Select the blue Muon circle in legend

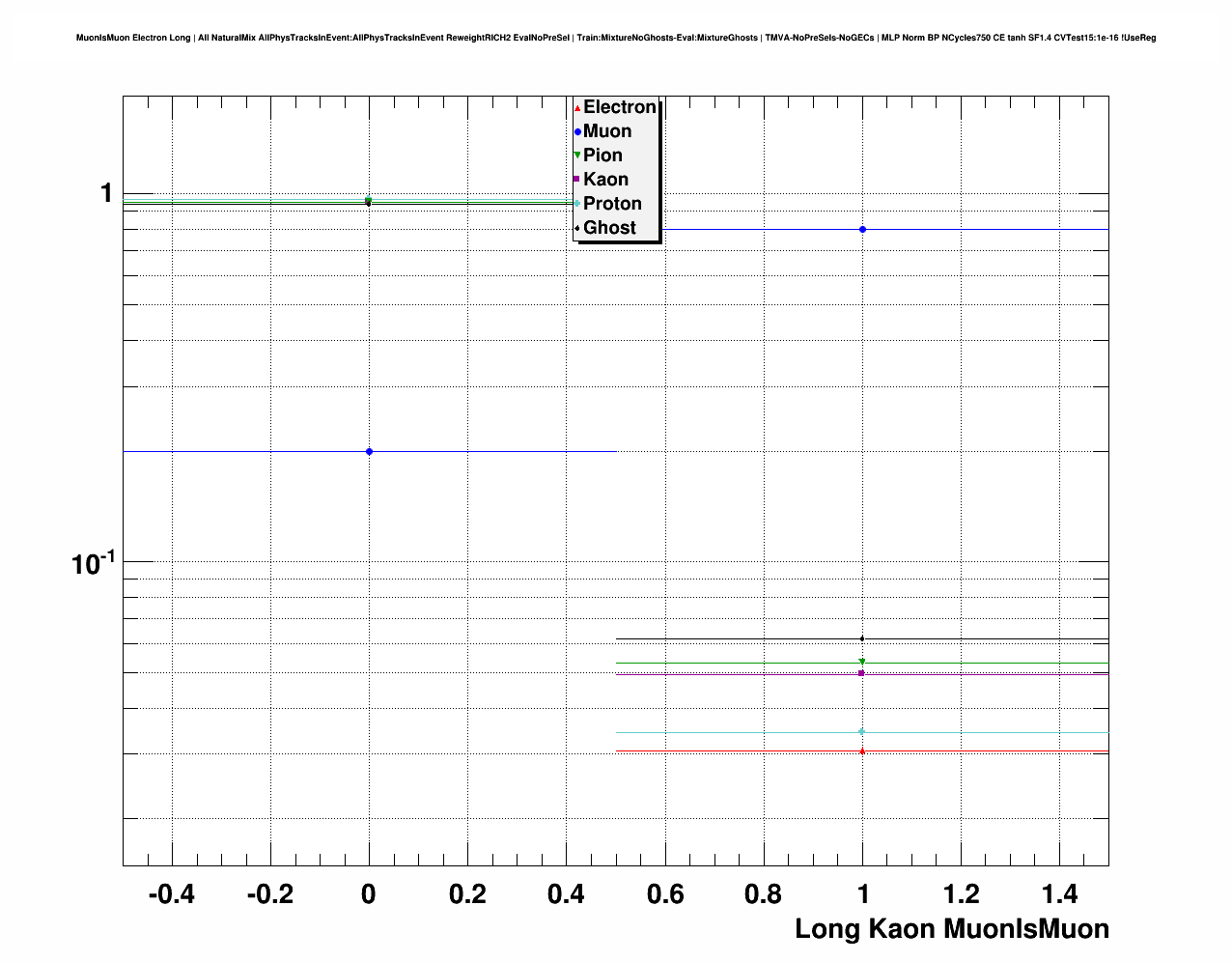tap(577, 132)
